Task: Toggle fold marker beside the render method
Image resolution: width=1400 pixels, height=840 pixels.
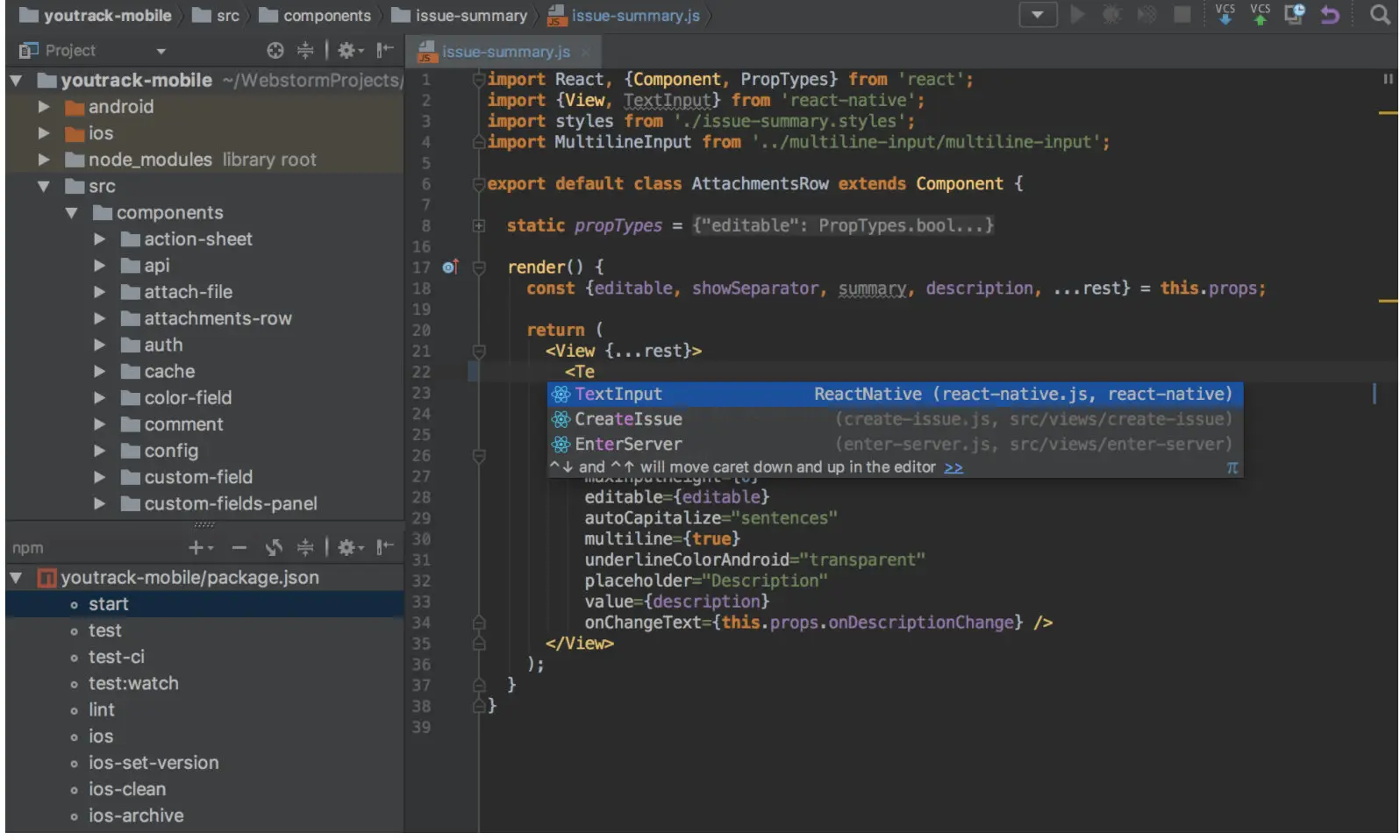Action: click(479, 267)
